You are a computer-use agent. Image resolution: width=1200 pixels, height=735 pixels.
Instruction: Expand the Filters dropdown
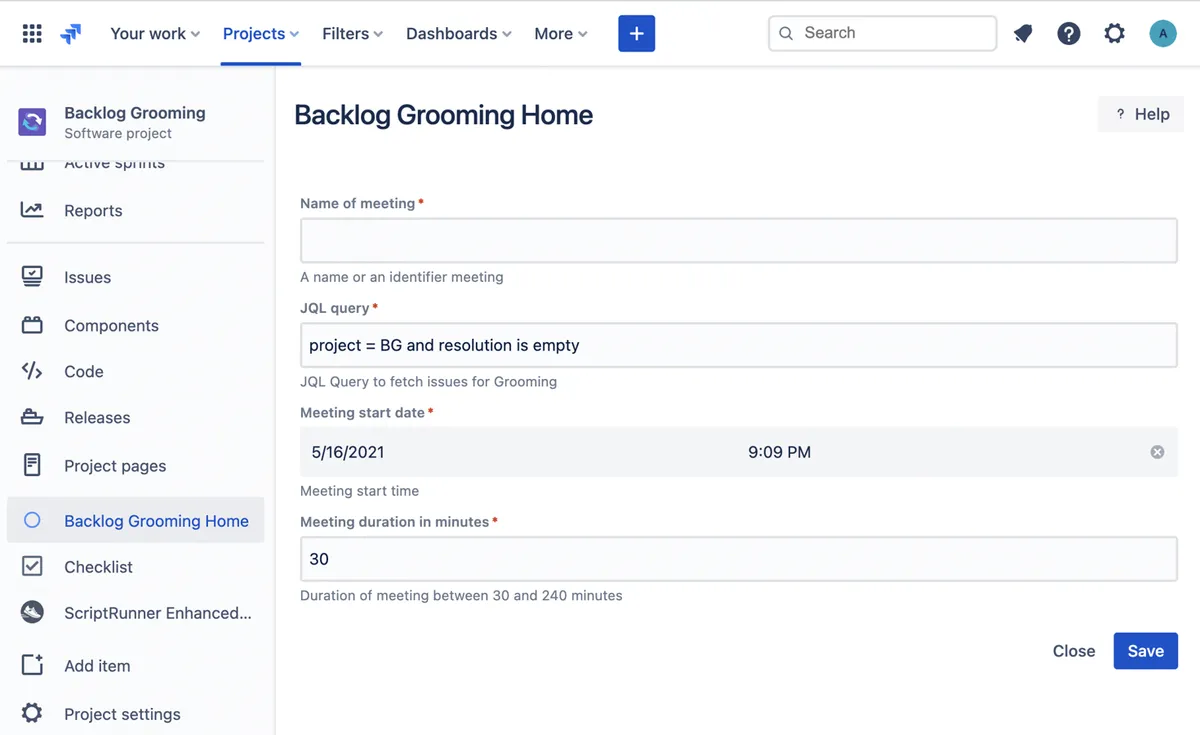pos(353,33)
